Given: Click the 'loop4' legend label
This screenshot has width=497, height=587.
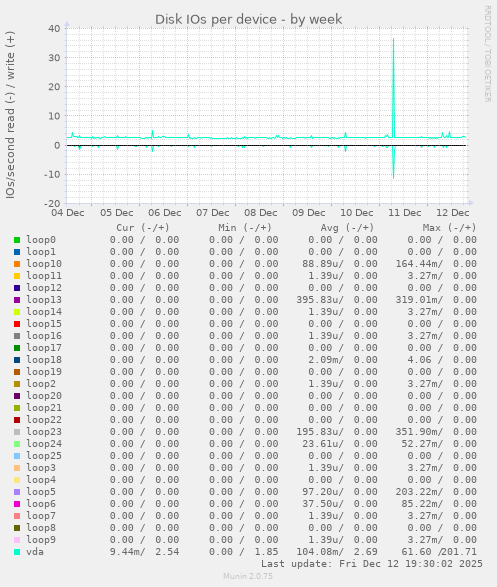Looking at the screenshot, I should click(41, 480).
